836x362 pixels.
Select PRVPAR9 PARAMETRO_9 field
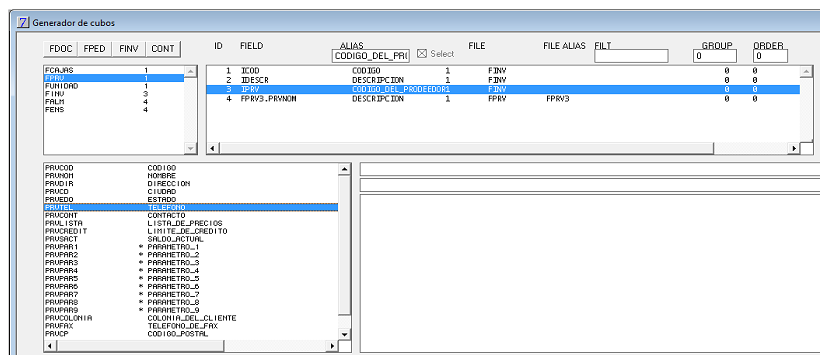coord(191,310)
